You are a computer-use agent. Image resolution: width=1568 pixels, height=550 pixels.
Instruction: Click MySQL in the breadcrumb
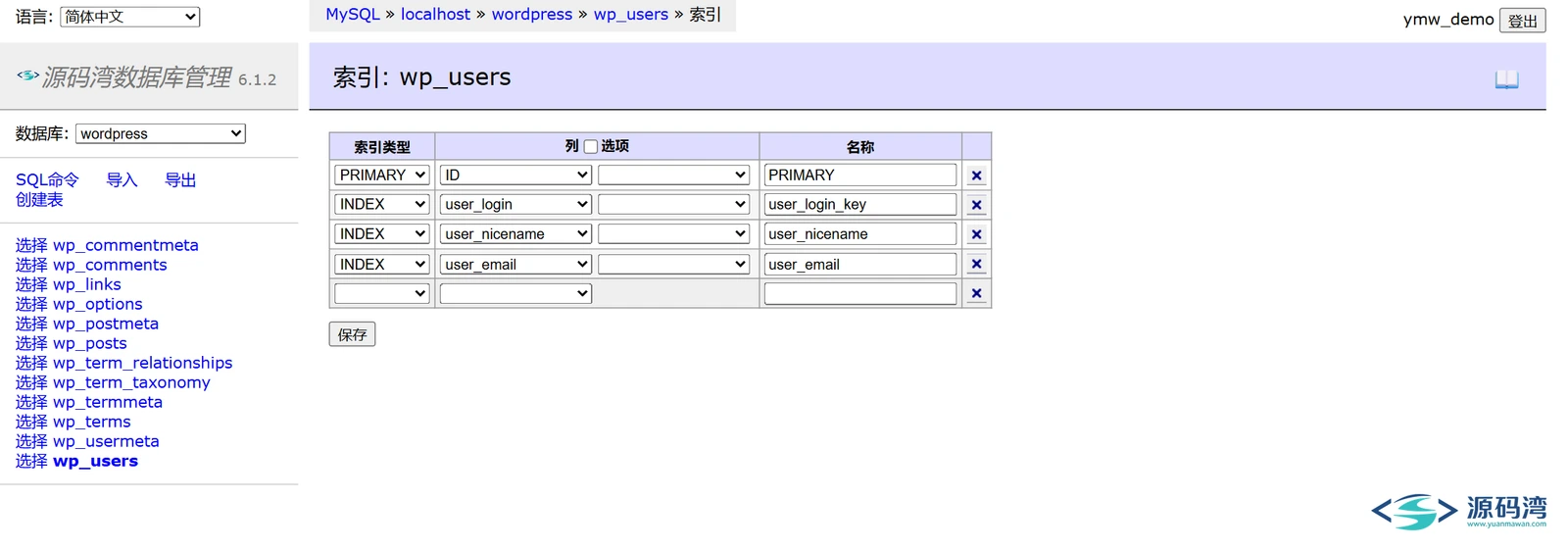[x=353, y=15]
